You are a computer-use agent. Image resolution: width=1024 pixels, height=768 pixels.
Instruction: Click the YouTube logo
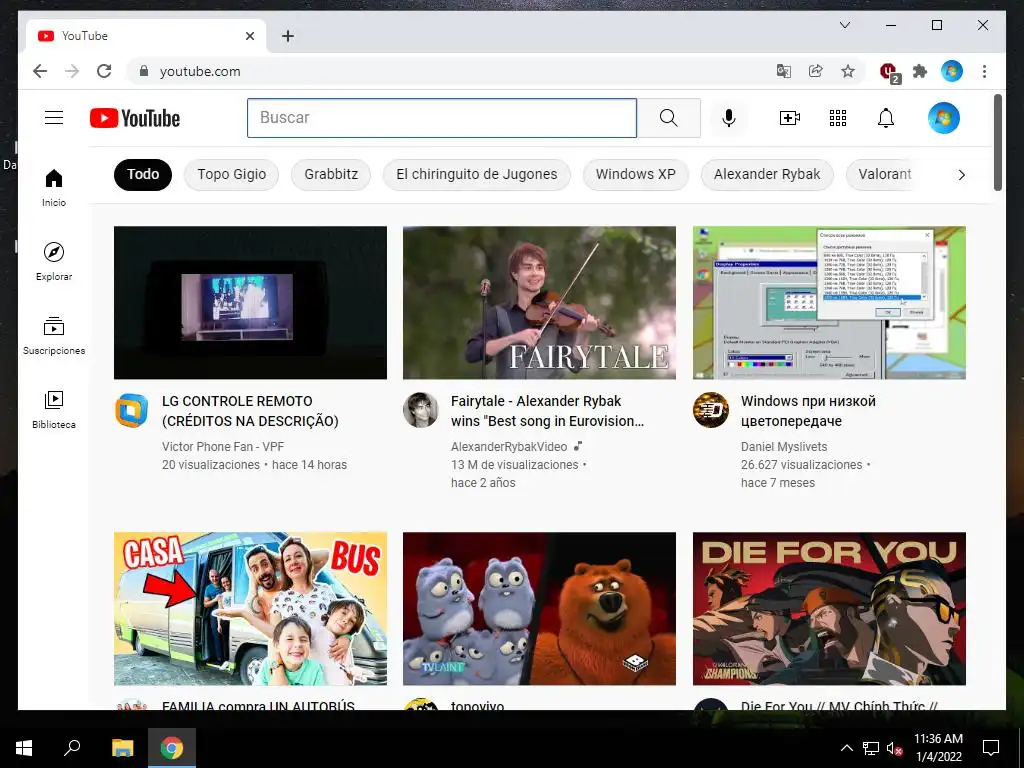coord(135,118)
